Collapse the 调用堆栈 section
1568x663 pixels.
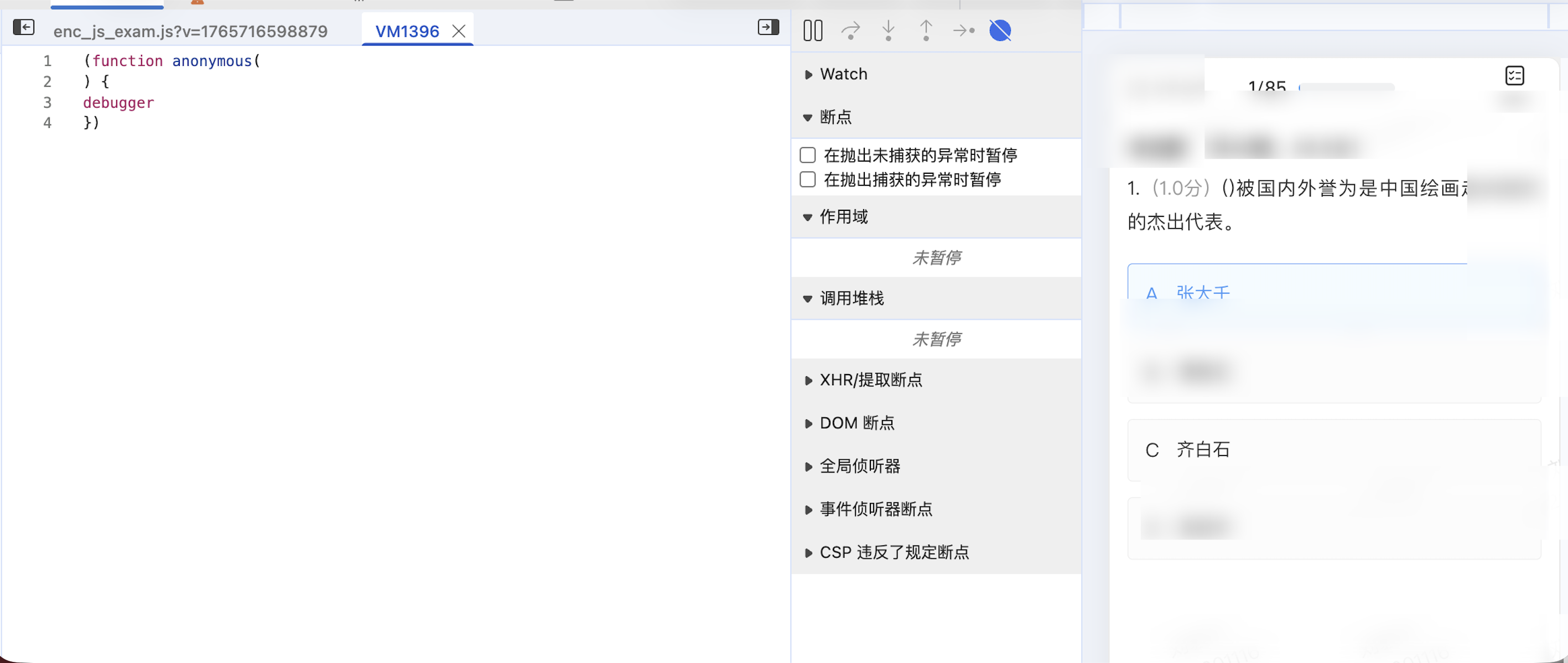coord(936,298)
